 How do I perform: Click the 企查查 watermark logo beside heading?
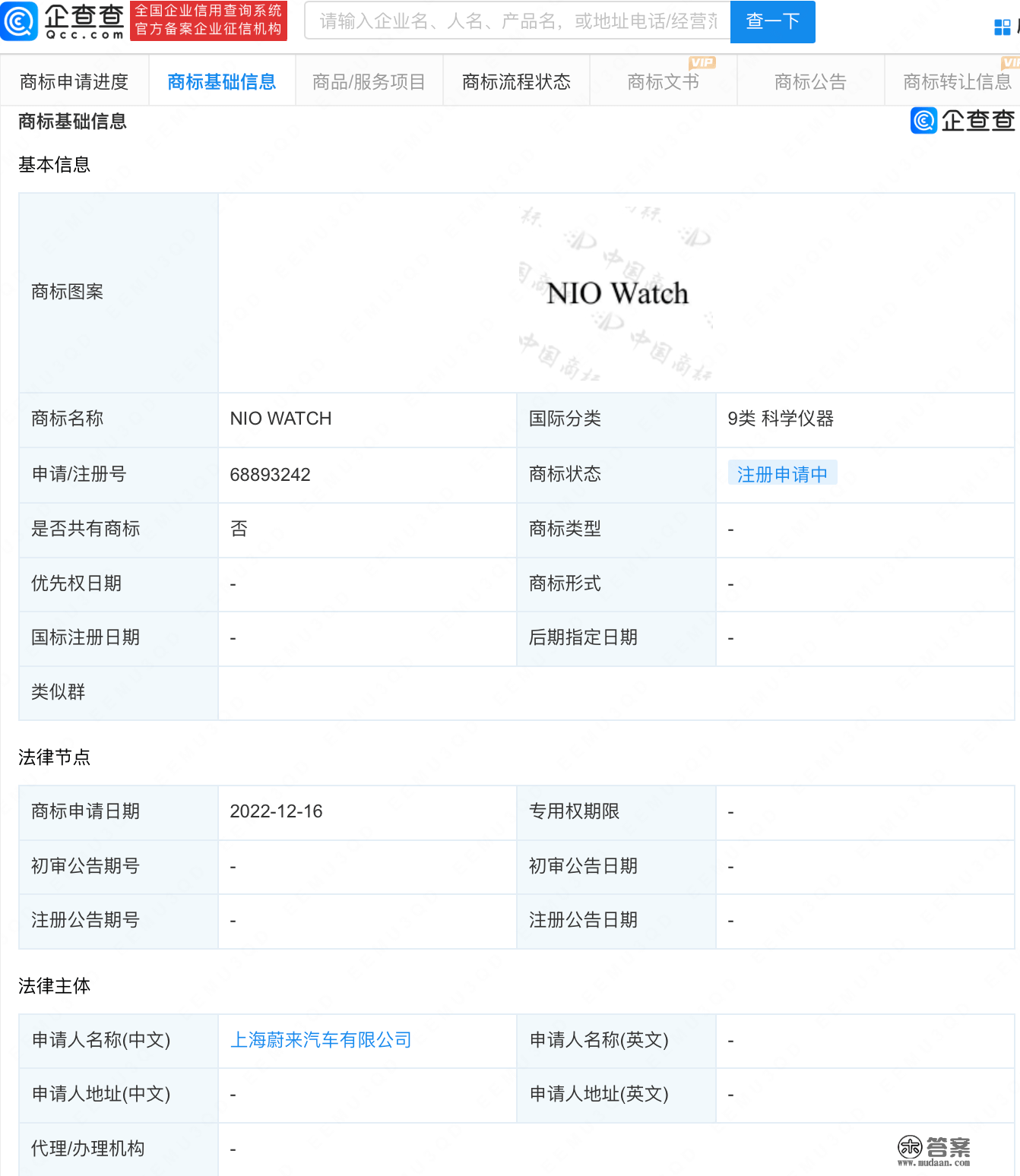click(x=963, y=120)
